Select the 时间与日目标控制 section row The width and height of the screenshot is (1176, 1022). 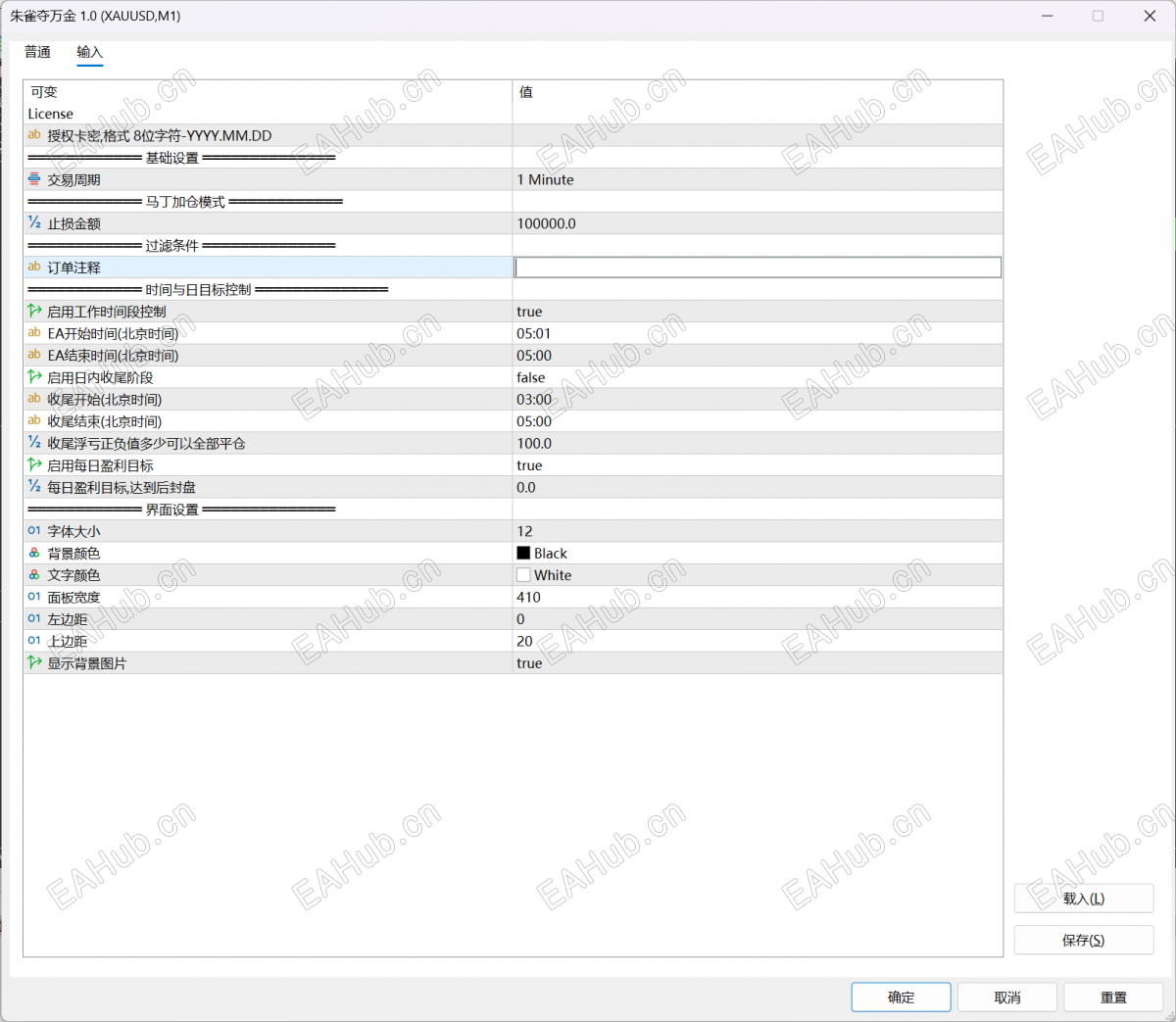(x=513, y=290)
